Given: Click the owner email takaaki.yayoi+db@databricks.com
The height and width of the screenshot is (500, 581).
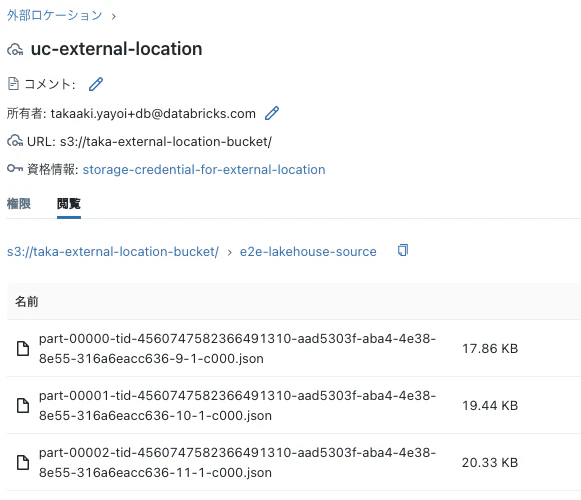Looking at the screenshot, I should pos(153,113).
